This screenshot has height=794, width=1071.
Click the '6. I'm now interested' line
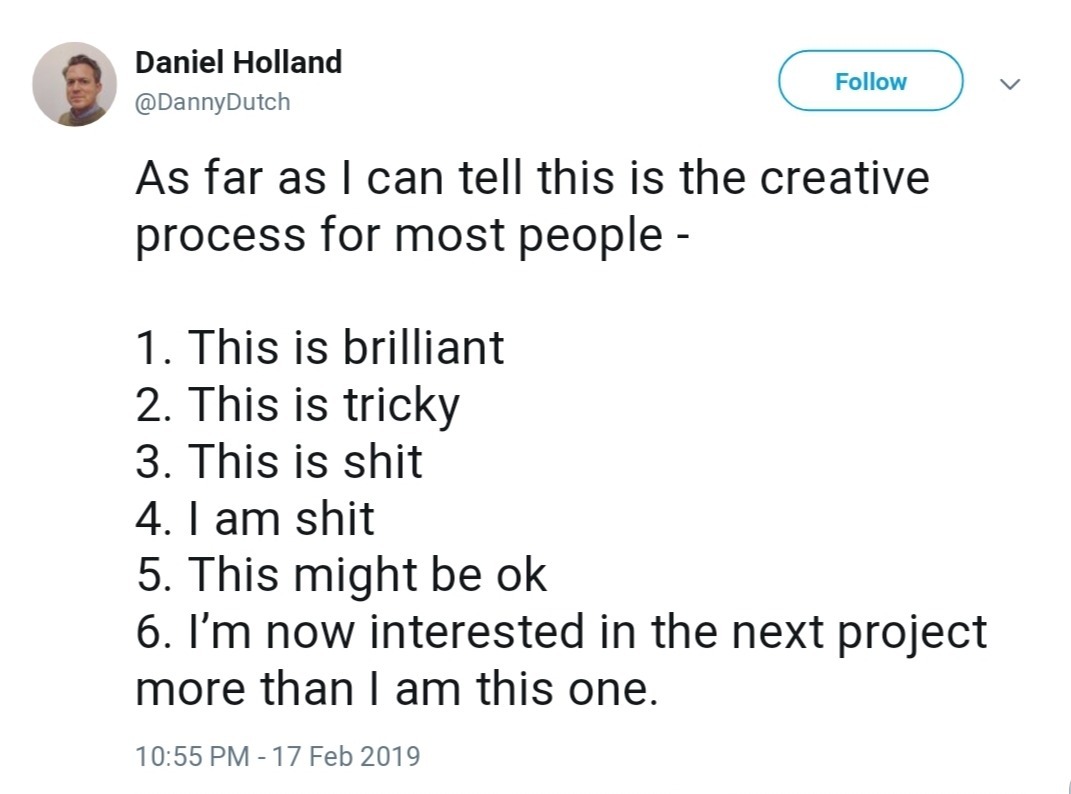561,632
